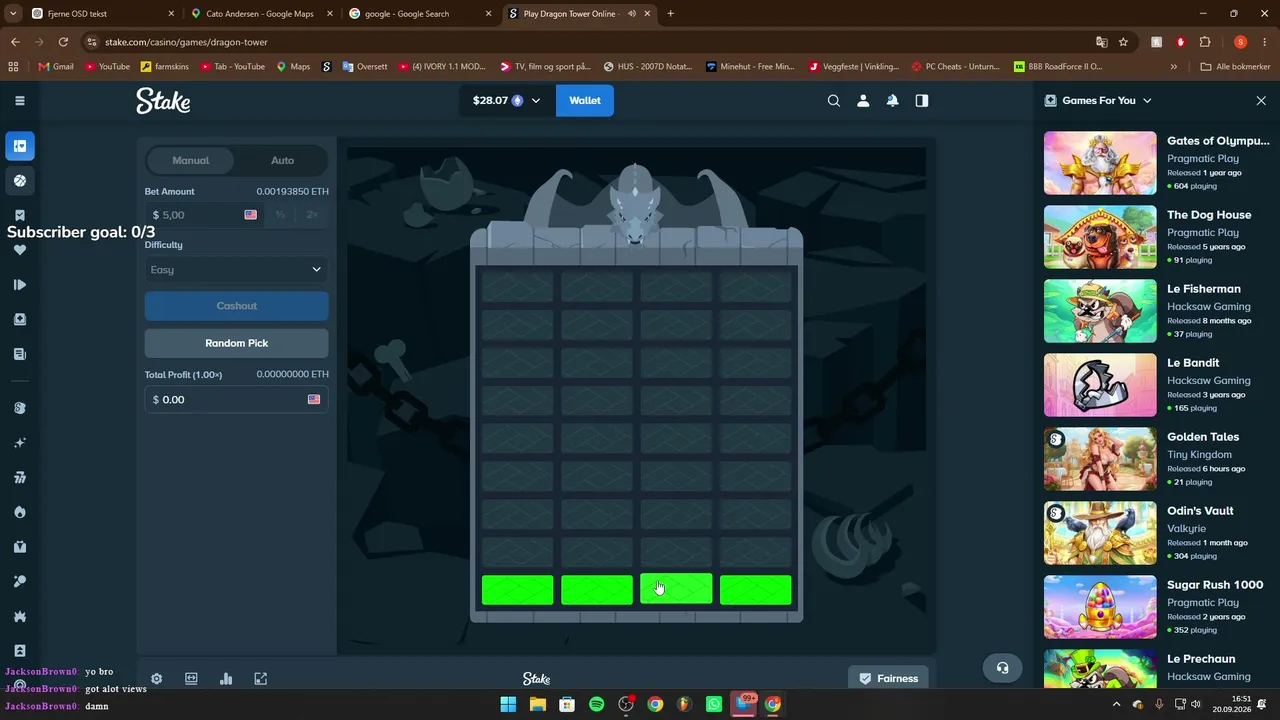Open the user profile icon

863,100
